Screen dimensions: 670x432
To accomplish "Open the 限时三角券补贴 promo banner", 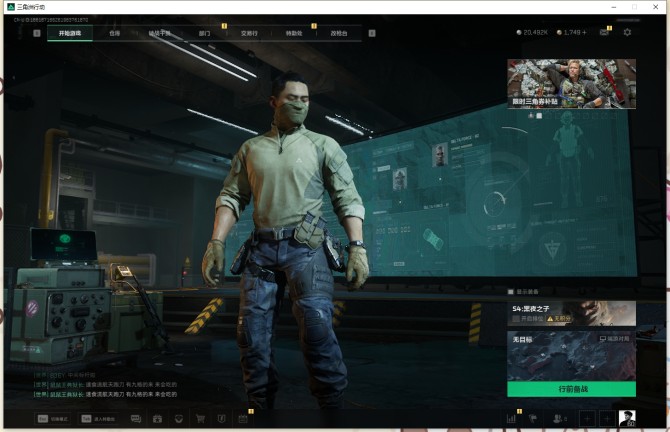I will click(x=572, y=84).
